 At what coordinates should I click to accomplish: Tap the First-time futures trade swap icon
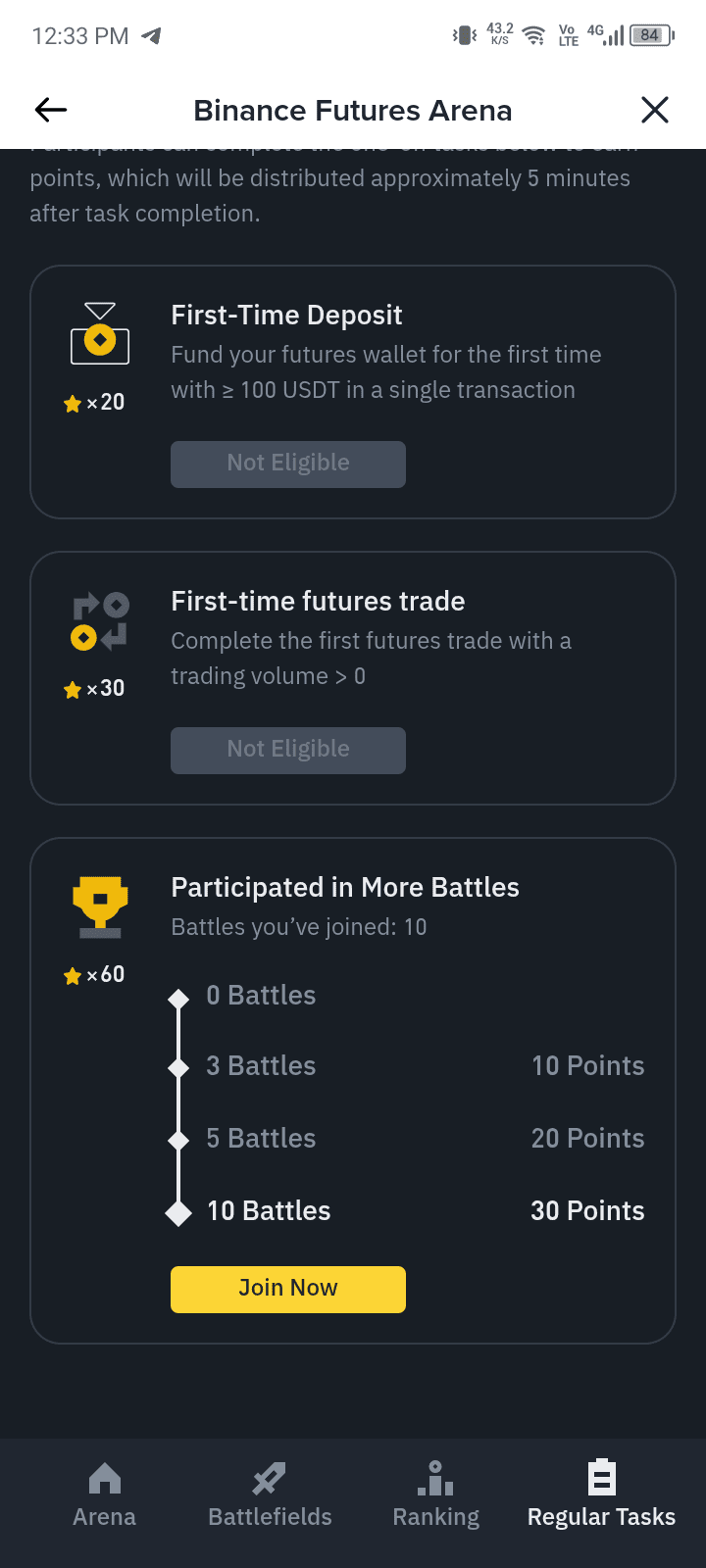[100, 621]
